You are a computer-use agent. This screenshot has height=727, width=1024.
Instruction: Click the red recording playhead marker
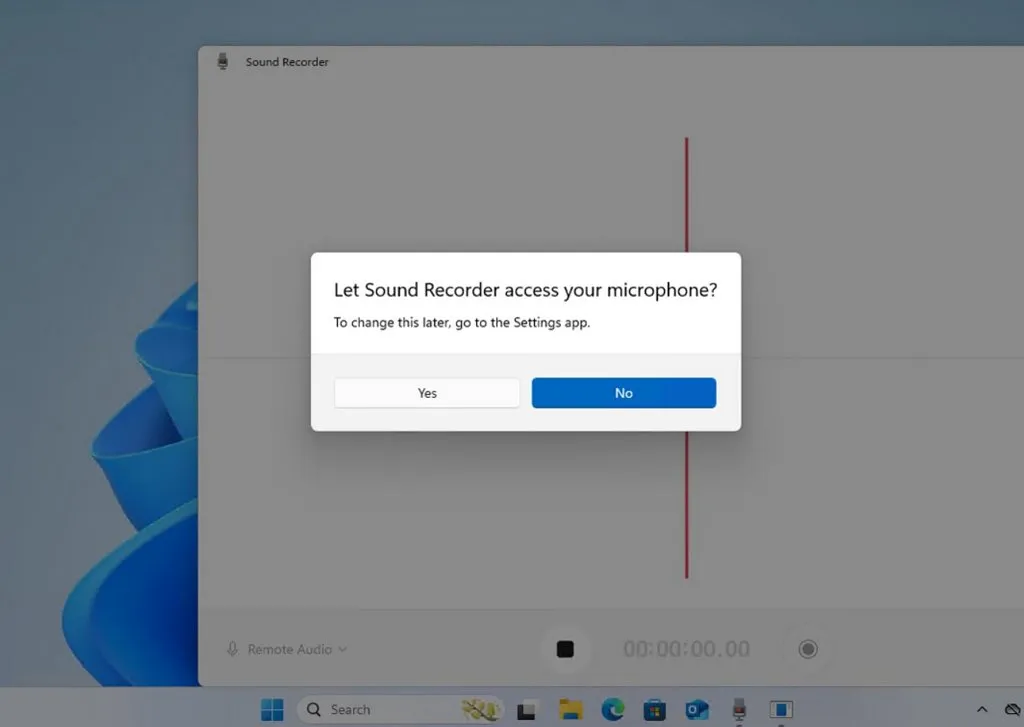pos(686,500)
